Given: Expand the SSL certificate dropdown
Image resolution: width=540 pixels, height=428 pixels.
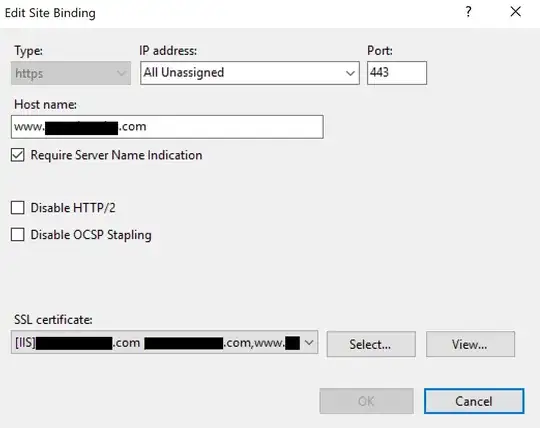Looking at the screenshot, I should 309,343.
